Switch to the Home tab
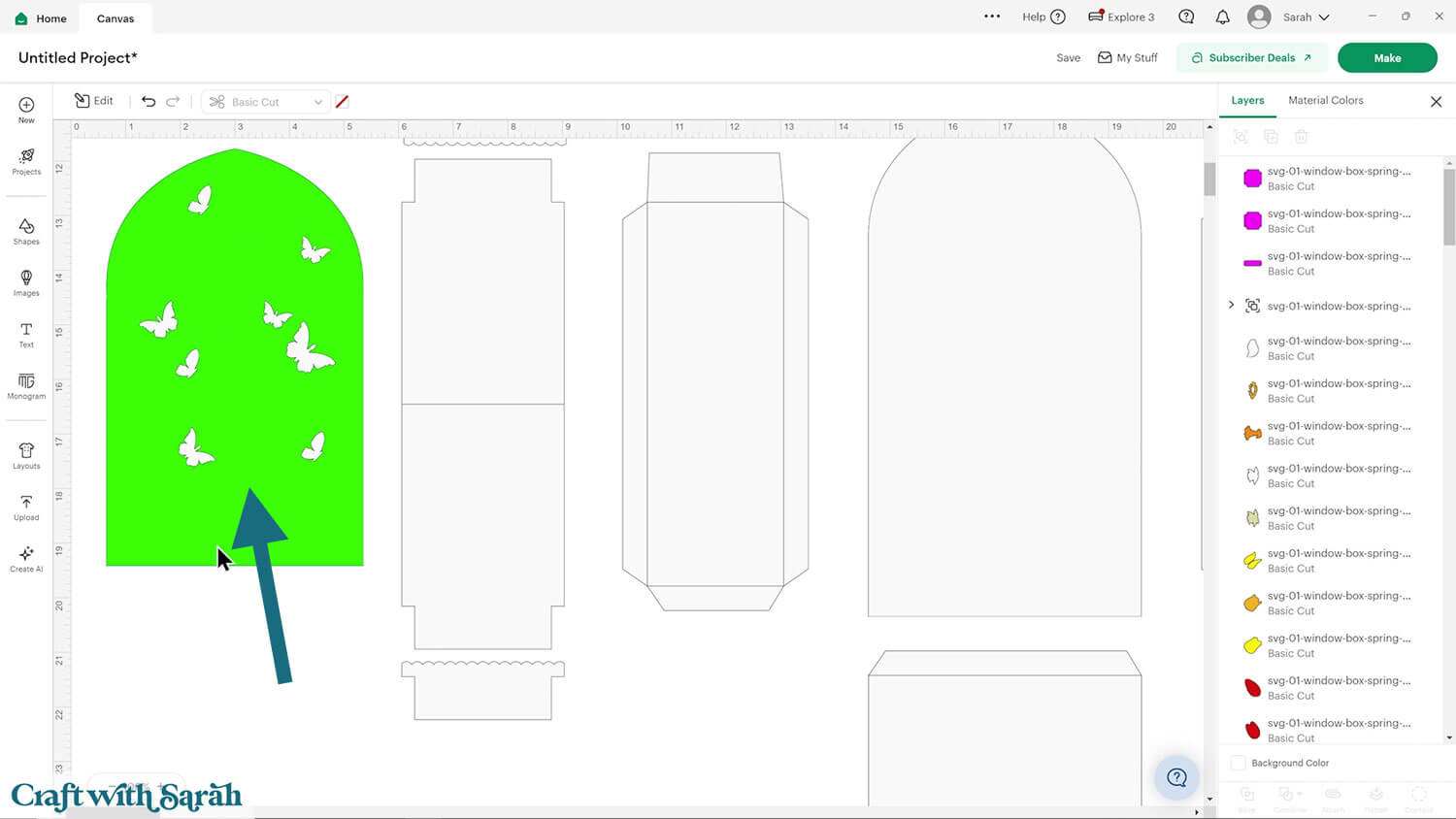This screenshot has height=819, width=1456. tap(41, 18)
